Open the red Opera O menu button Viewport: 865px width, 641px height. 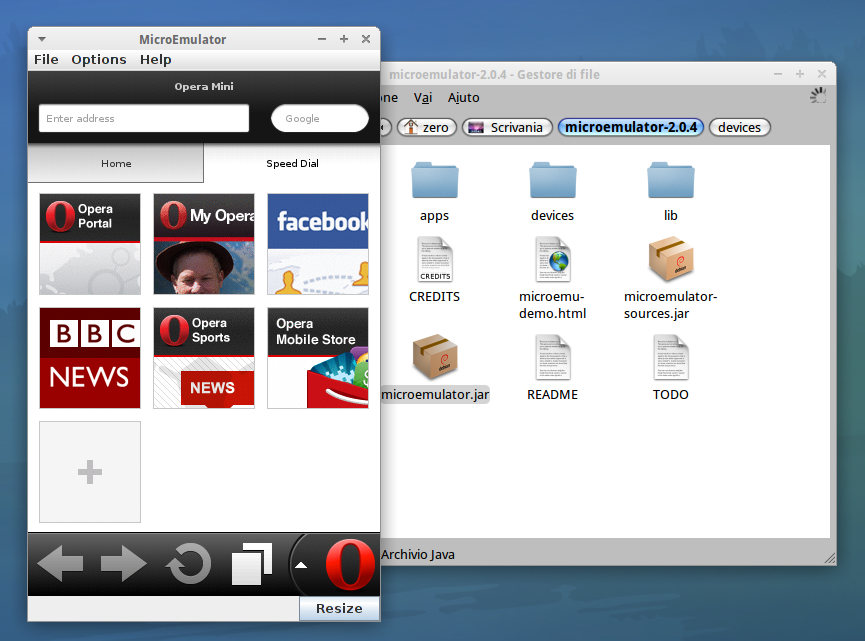(x=350, y=564)
